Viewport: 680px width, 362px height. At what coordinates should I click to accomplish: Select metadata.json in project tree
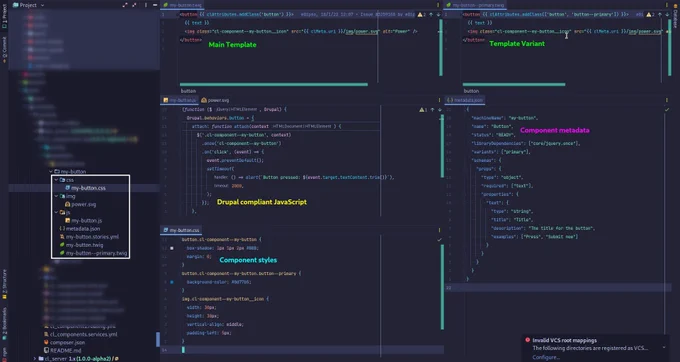[80, 228]
